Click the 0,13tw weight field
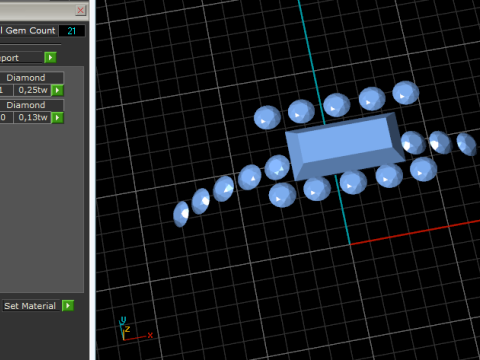 click(32, 117)
